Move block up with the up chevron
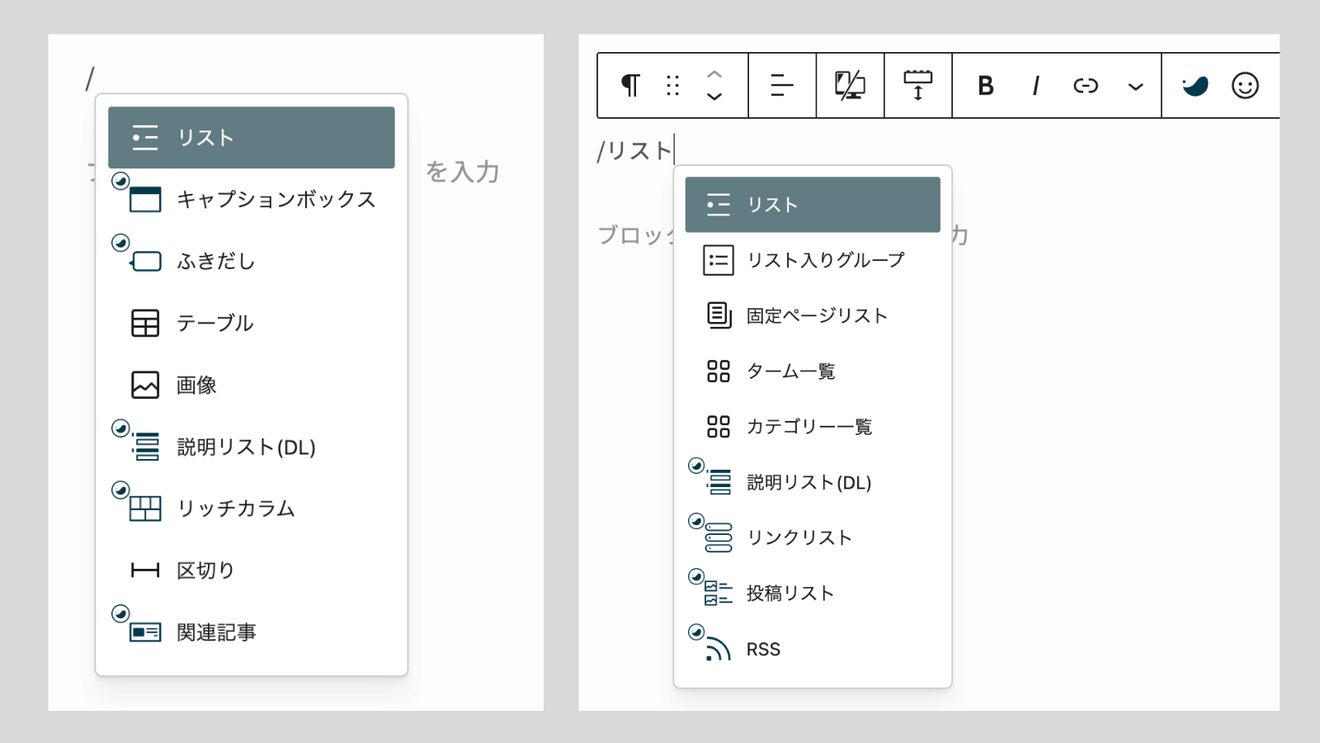Image resolution: width=1320 pixels, height=743 pixels. [x=714, y=75]
